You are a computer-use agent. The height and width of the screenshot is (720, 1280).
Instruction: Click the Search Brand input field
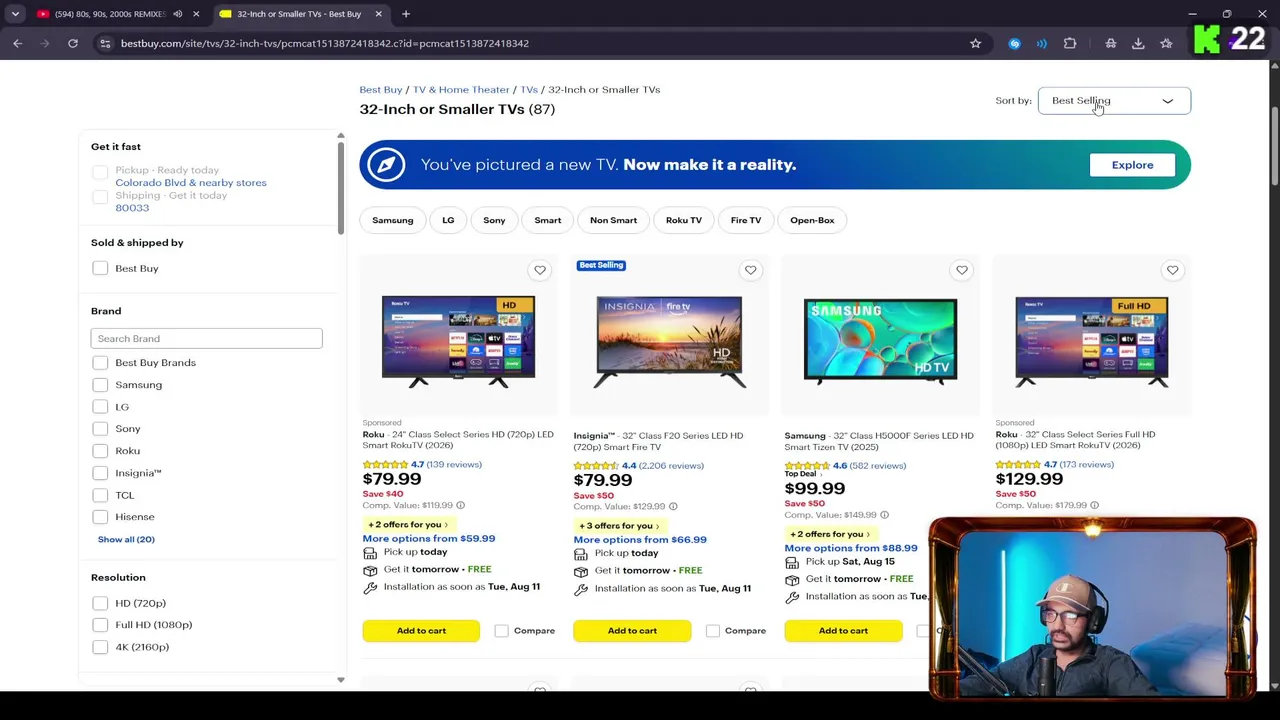pos(207,339)
